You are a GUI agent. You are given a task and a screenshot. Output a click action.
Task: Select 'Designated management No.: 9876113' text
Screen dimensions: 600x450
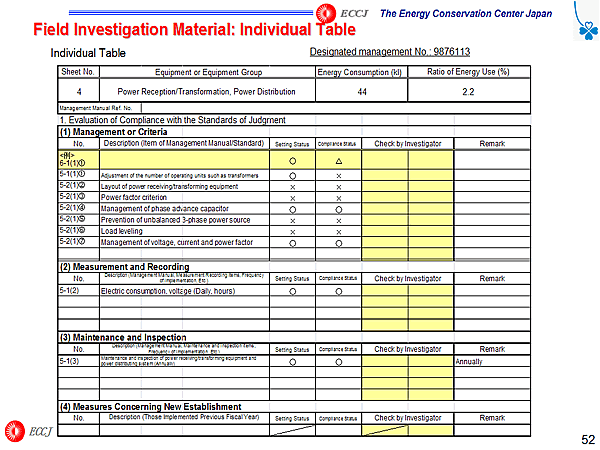pos(390,52)
